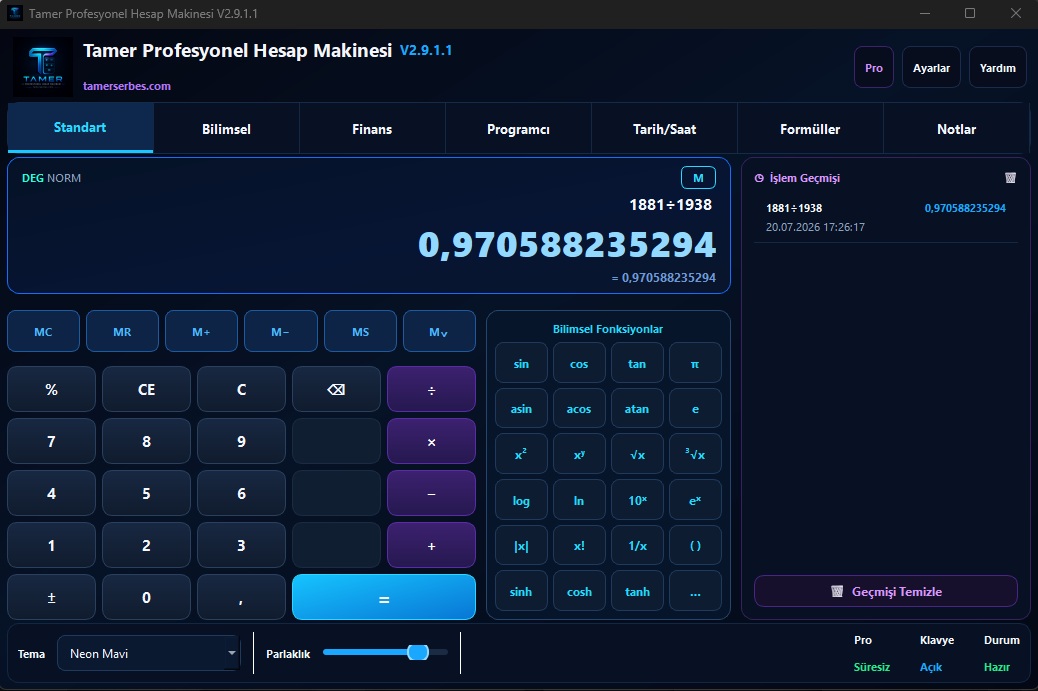Click the acos function key
This screenshot has width=1038, height=691.
coord(579,409)
